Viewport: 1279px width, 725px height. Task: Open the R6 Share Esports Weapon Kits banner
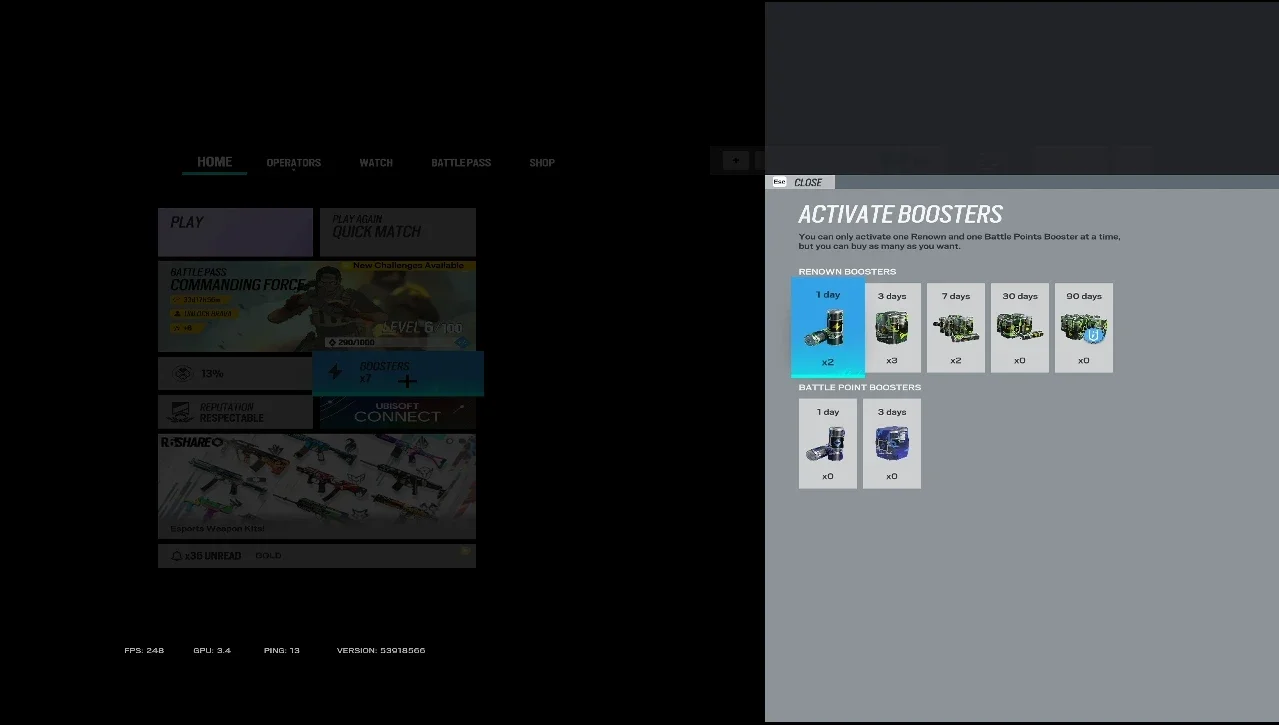[x=317, y=486]
